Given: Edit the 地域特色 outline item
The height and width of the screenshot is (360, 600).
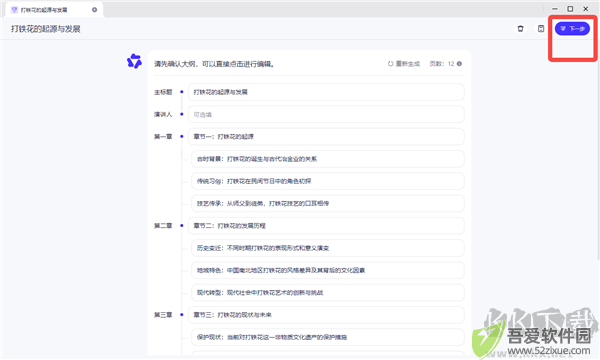Looking at the screenshot, I should click(x=328, y=270).
